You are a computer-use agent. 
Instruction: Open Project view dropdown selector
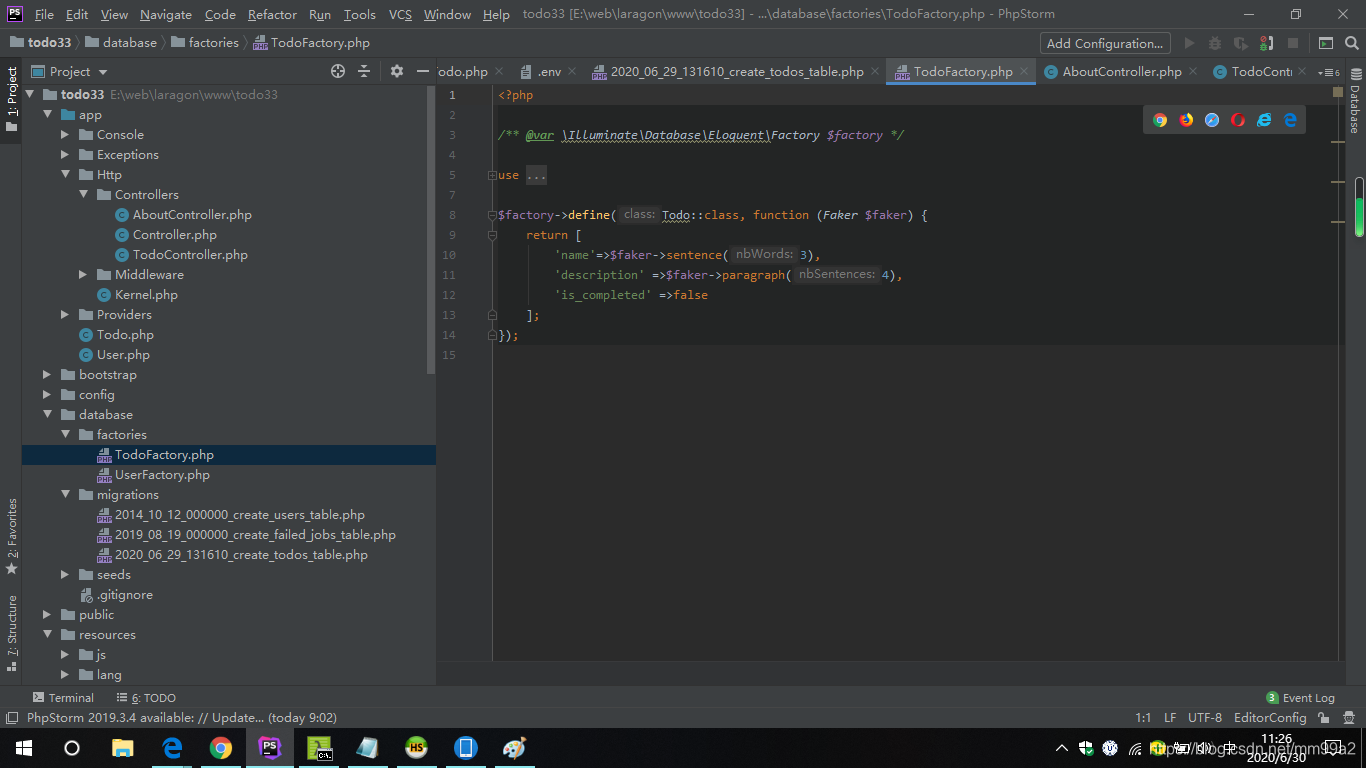(70, 71)
